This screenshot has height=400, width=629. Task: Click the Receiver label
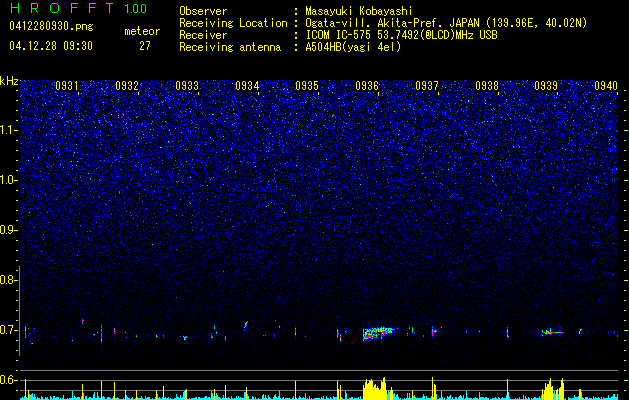point(203,35)
